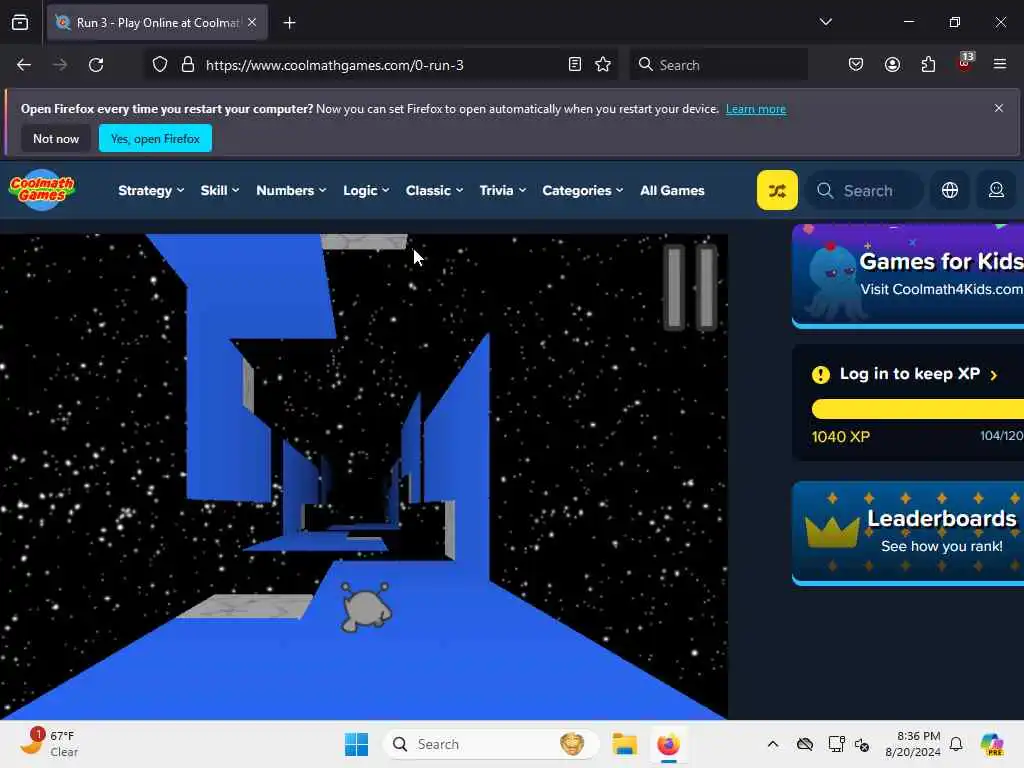This screenshot has width=1024, height=768.
Task: Open the Copilot icon in the taskbar
Action: pyautogui.click(x=992, y=744)
